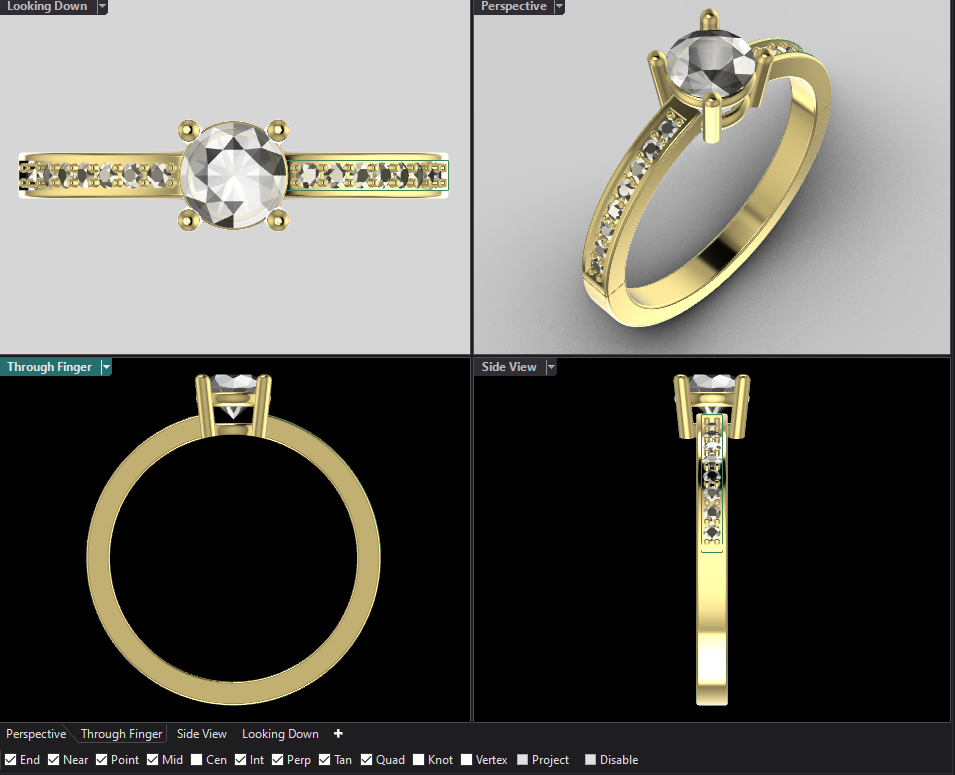Open the Perspective viewport dropdown arrow
The image size is (955, 775).
pos(559,7)
